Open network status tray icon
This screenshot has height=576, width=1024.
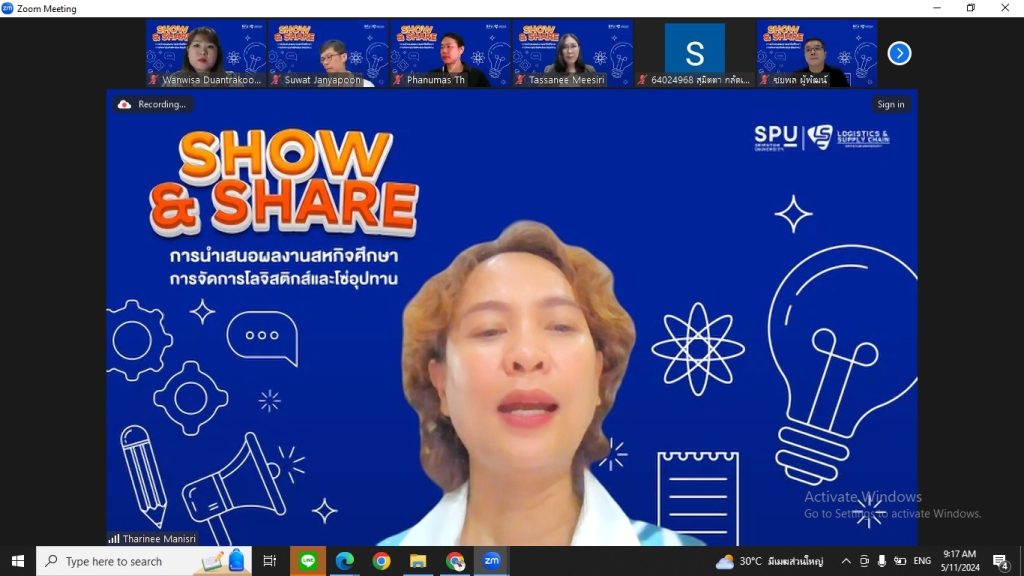pos(900,561)
